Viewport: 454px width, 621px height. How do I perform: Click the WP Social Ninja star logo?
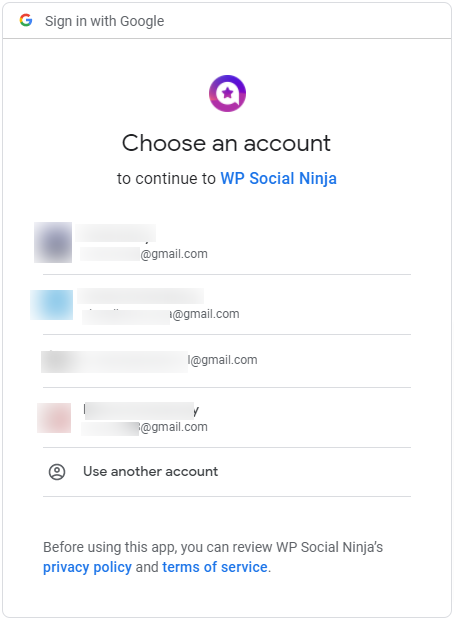[227, 93]
